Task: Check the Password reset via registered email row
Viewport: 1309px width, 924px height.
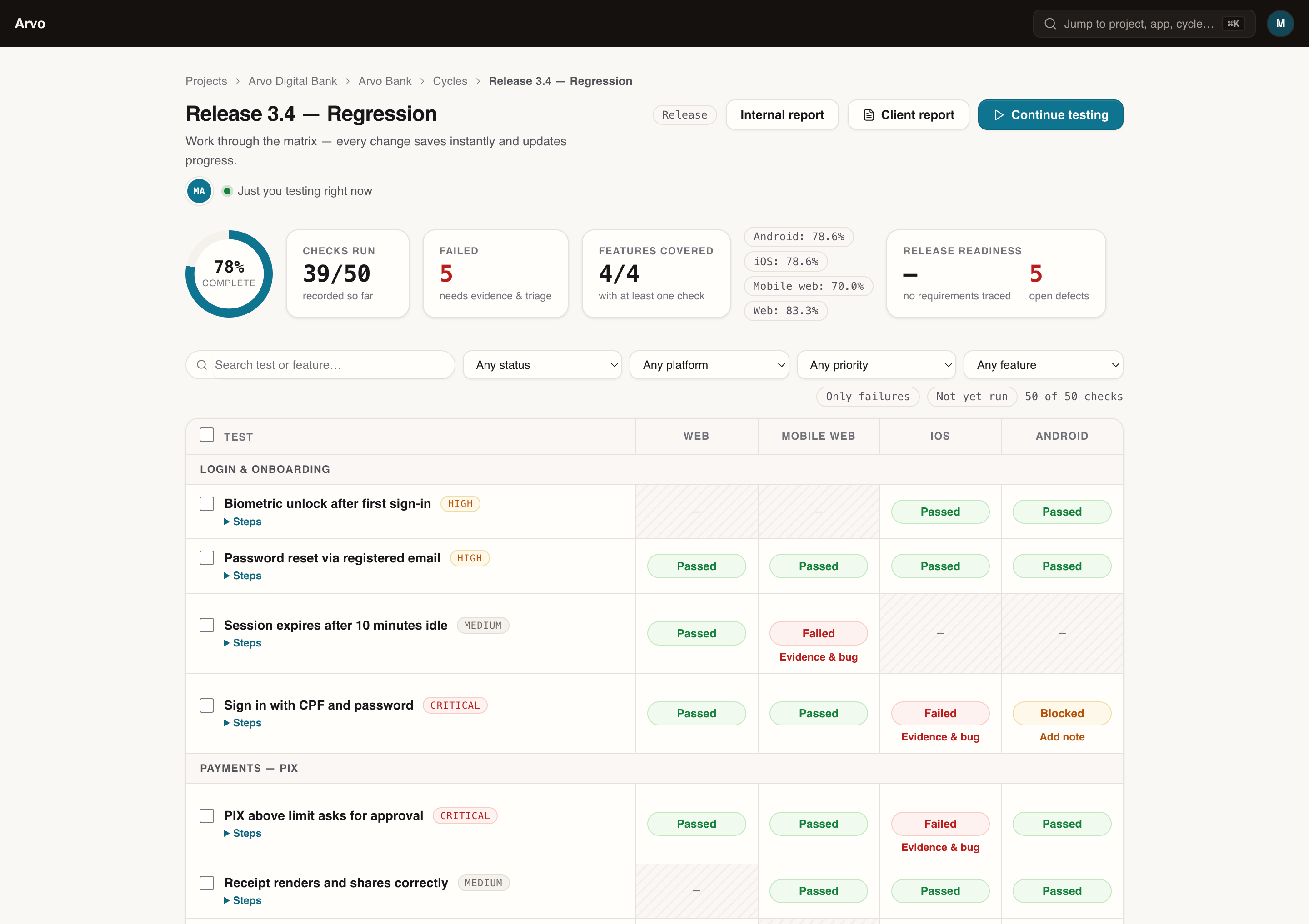Action: [207, 558]
